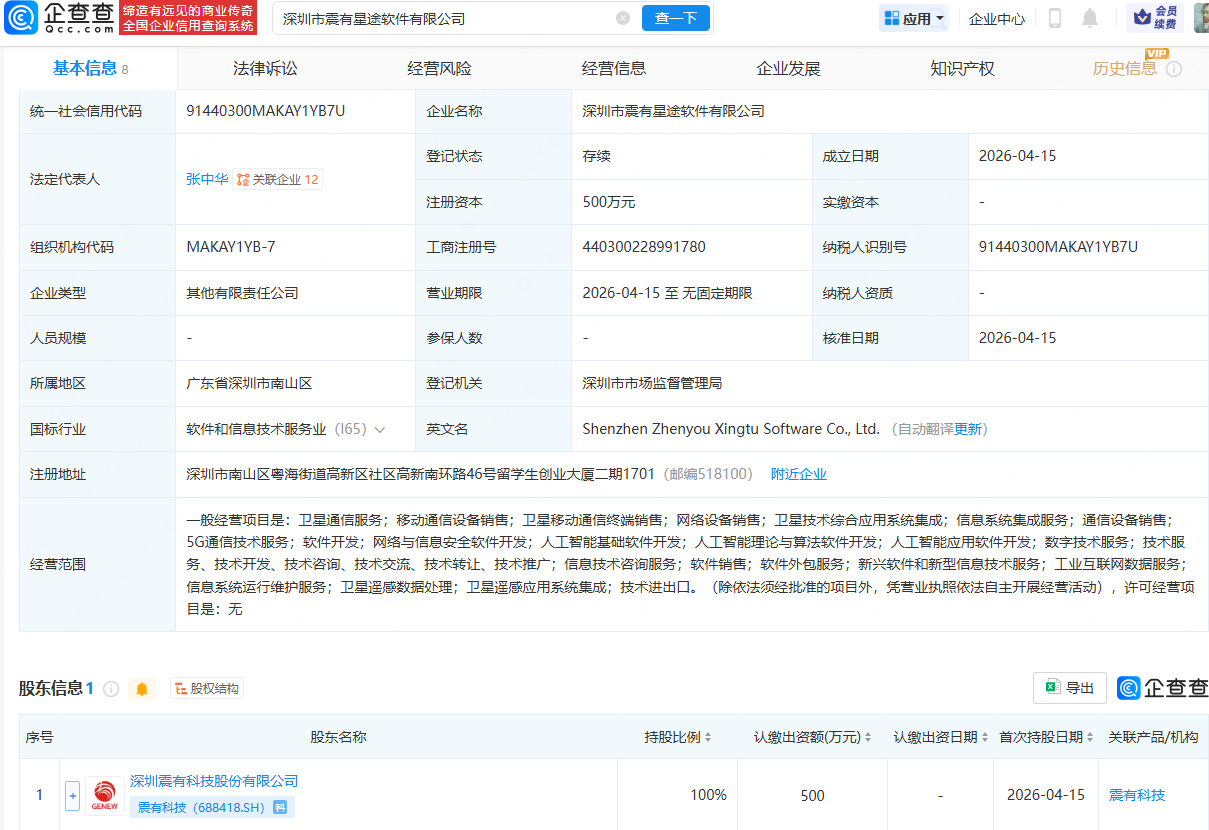Click the info icon next to 股东信息

(x=111, y=688)
